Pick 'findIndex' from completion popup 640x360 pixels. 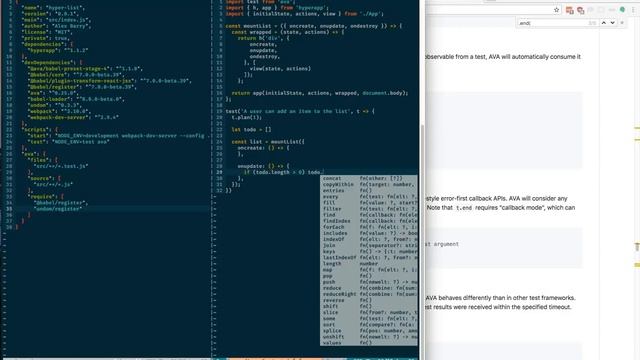point(369,221)
